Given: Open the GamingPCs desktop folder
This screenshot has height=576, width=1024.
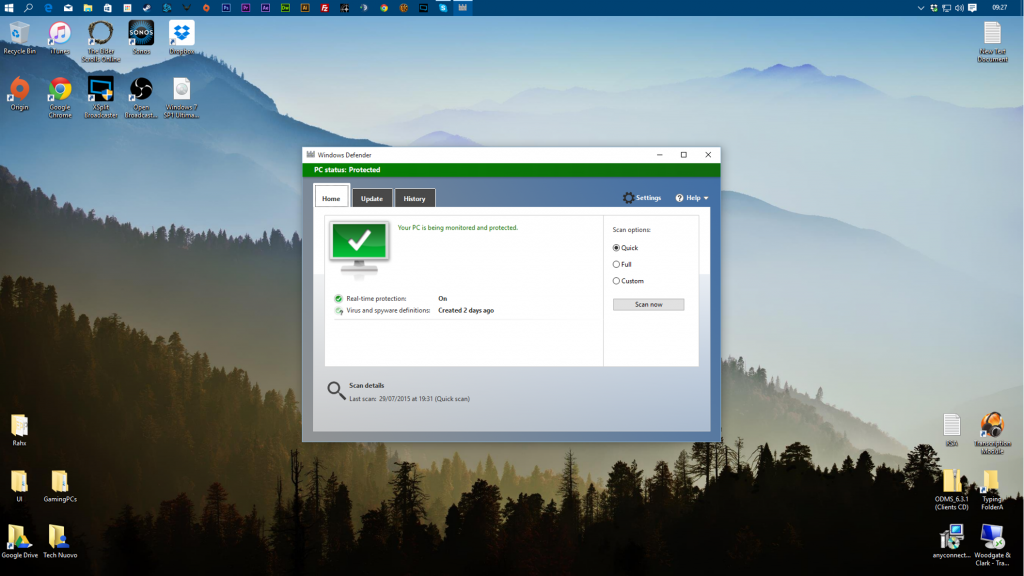Looking at the screenshot, I should point(61,483).
